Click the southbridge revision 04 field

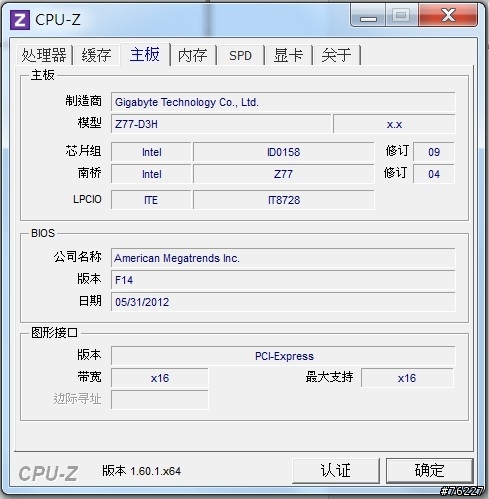(434, 174)
